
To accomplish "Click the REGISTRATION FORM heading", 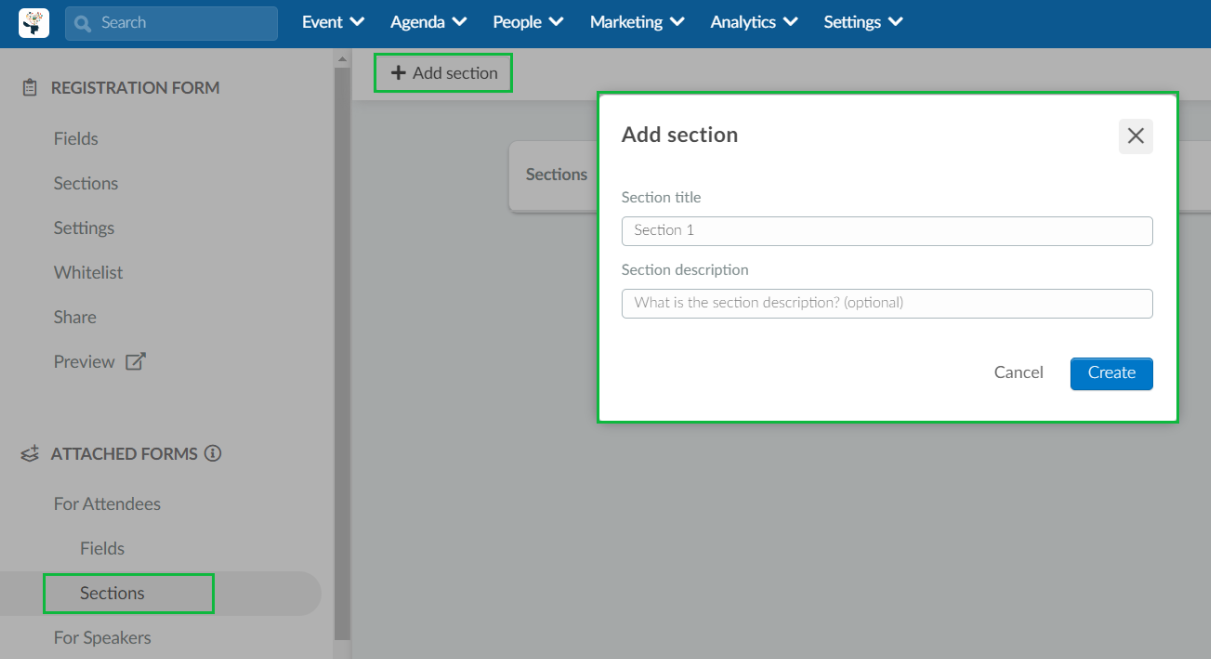I will 135,88.
